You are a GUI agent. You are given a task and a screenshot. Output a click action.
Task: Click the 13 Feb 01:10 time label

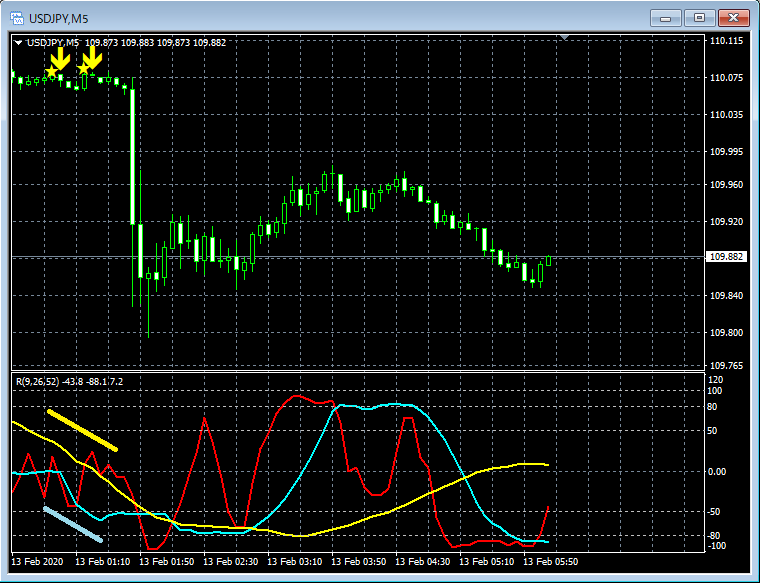[103, 562]
